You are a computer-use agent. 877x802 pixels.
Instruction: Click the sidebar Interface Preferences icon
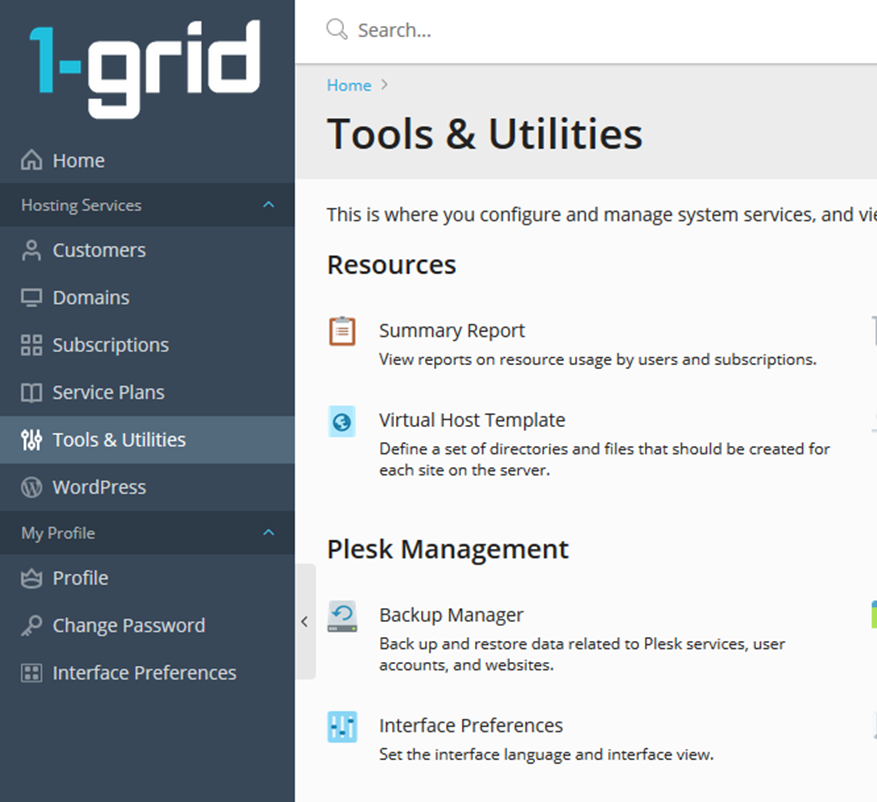[31, 673]
